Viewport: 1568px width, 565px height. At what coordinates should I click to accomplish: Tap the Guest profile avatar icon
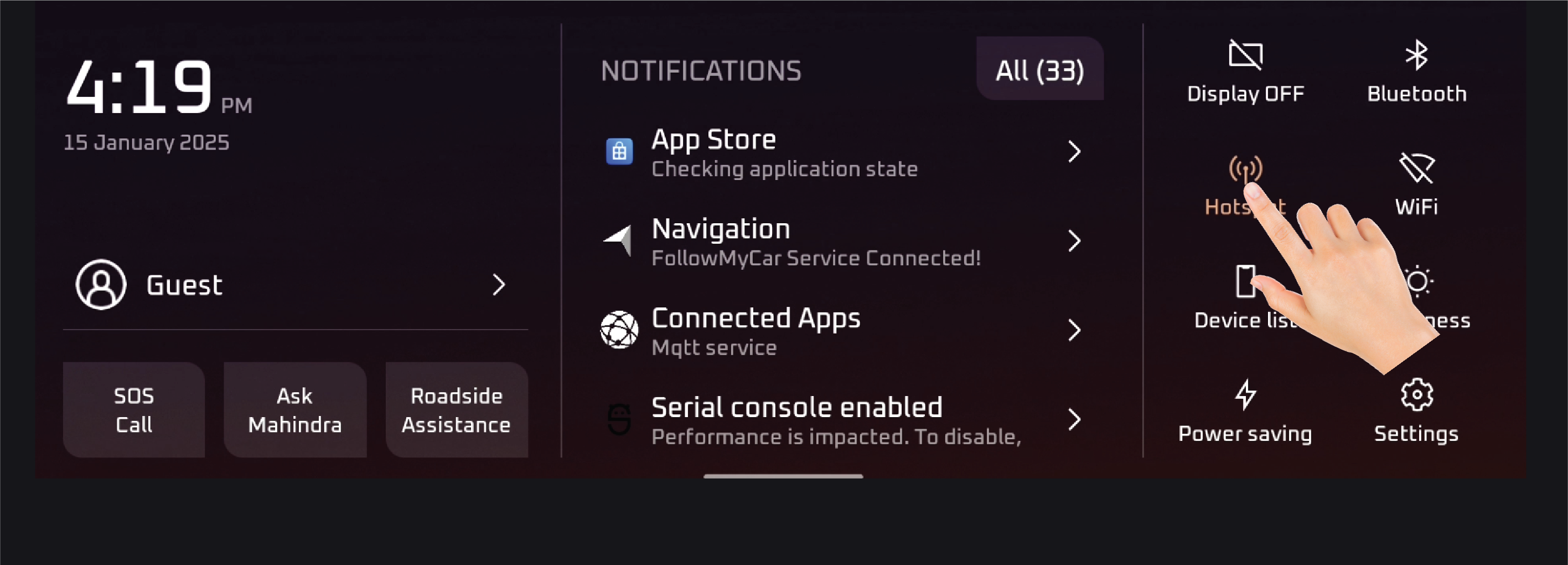(101, 285)
